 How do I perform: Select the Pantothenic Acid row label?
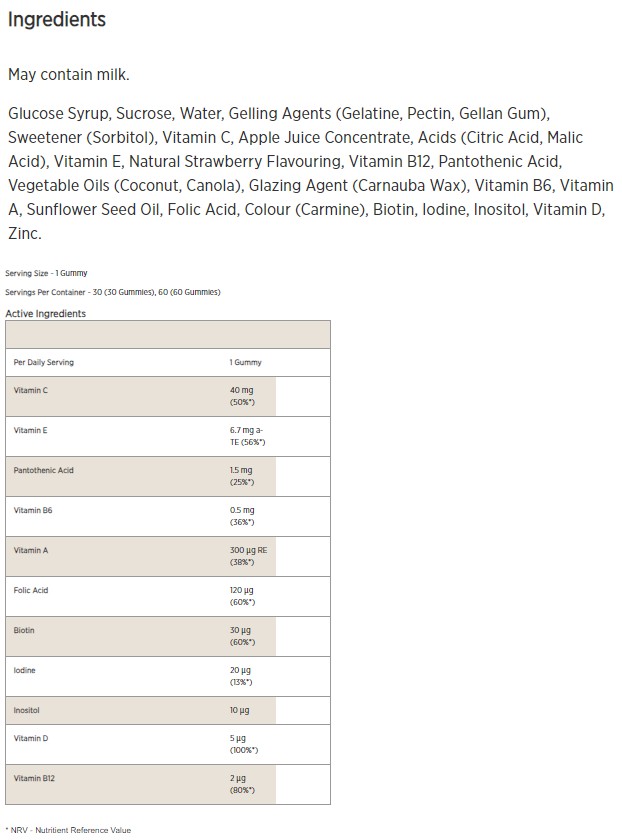(x=44, y=470)
